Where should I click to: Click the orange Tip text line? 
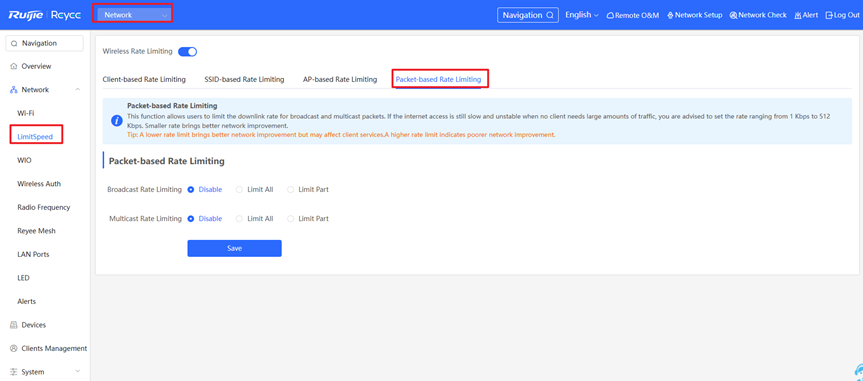[x=341, y=135]
